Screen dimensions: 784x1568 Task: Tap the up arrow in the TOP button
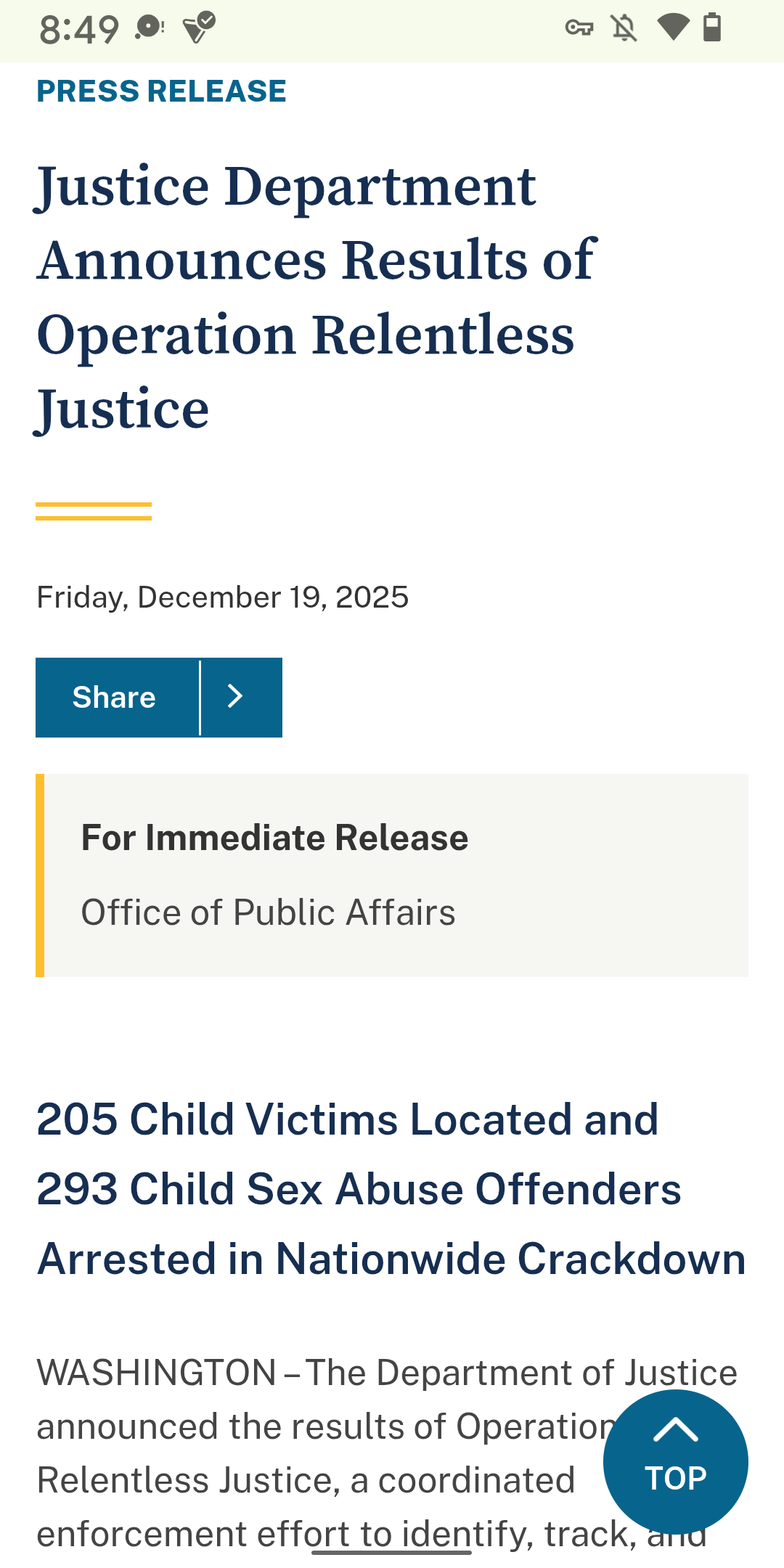[x=675, y=1430]
